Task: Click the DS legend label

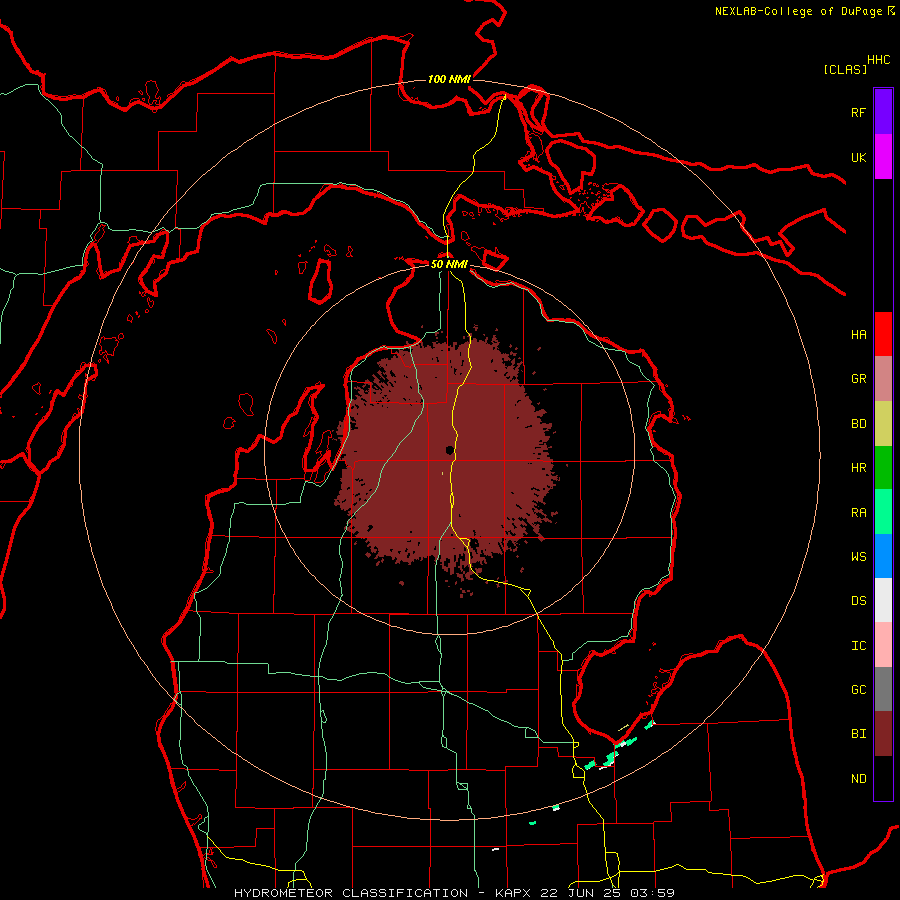Action: click(858, 601)
